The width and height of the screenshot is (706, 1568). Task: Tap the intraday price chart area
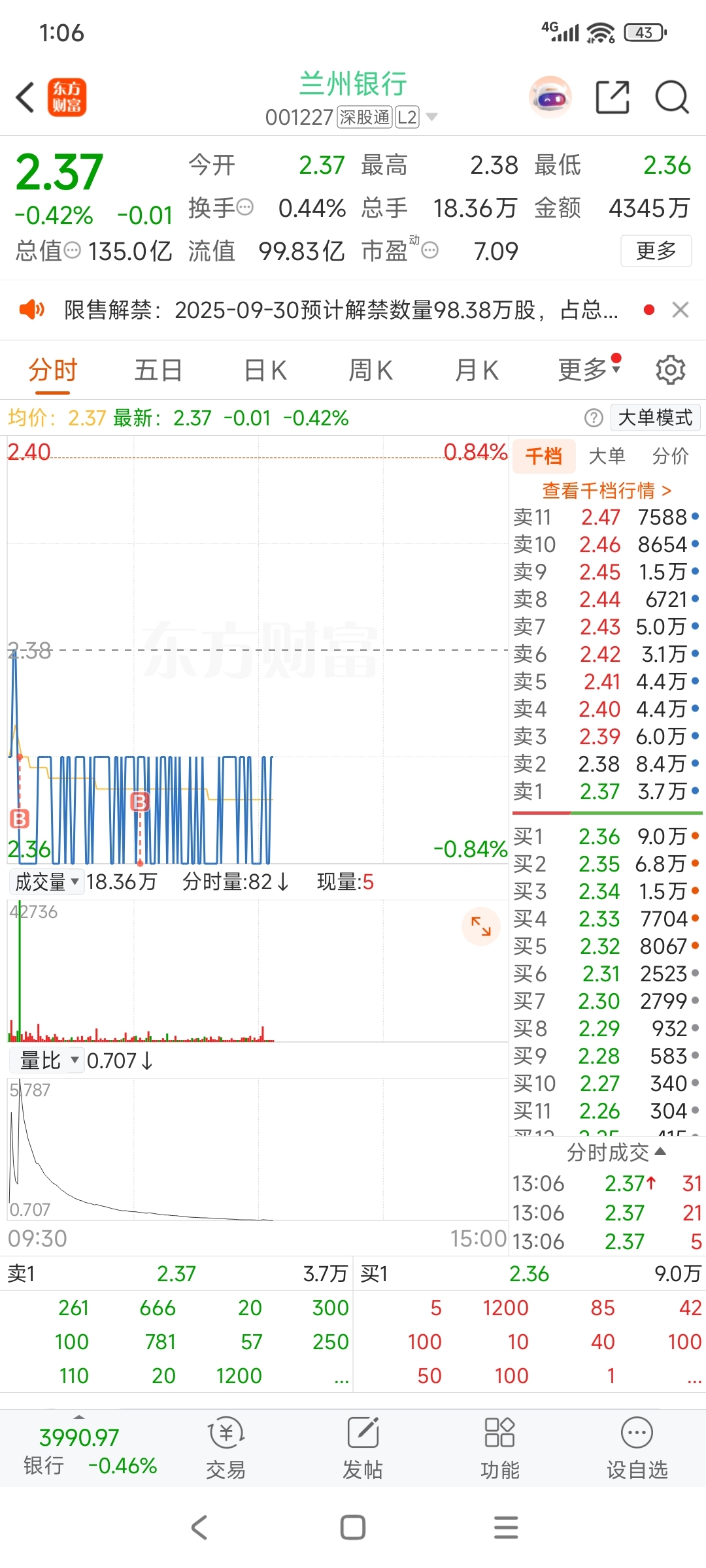coord(258,650)
